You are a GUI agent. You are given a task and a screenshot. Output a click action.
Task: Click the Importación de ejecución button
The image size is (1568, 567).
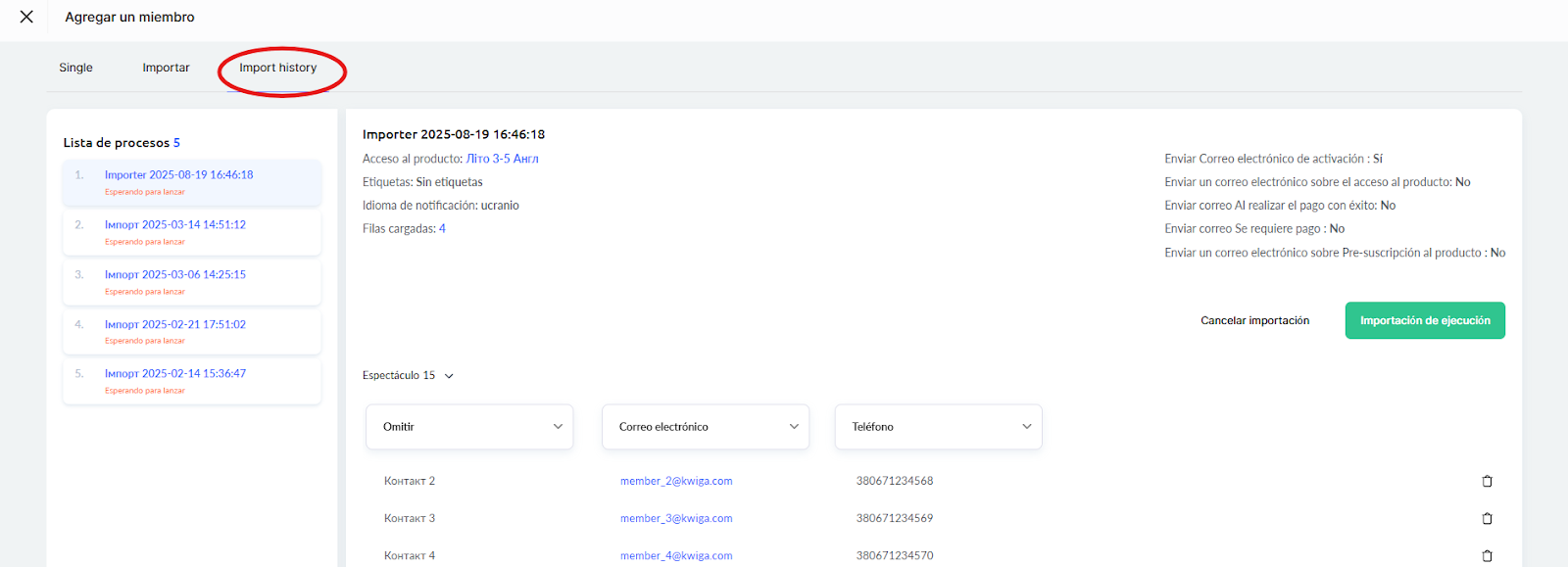tap(1424, 320)
